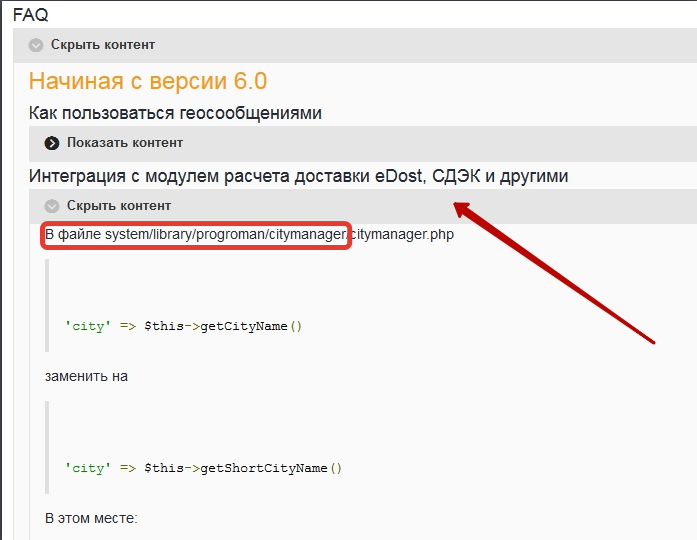
Task: Click getShortCityName() in the second code block
Action: pos(271,468)
